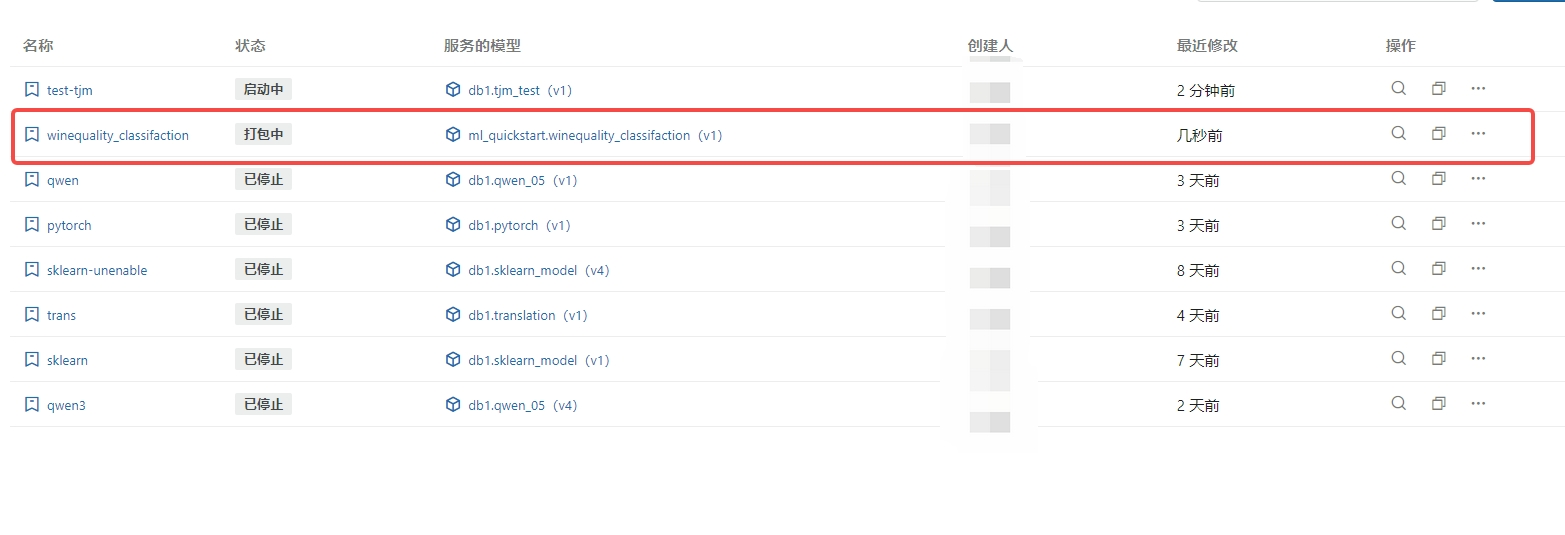Open the three-dot menu for test-tjm
This screenshot has height=535, width=1565.
pos(1478,88)
